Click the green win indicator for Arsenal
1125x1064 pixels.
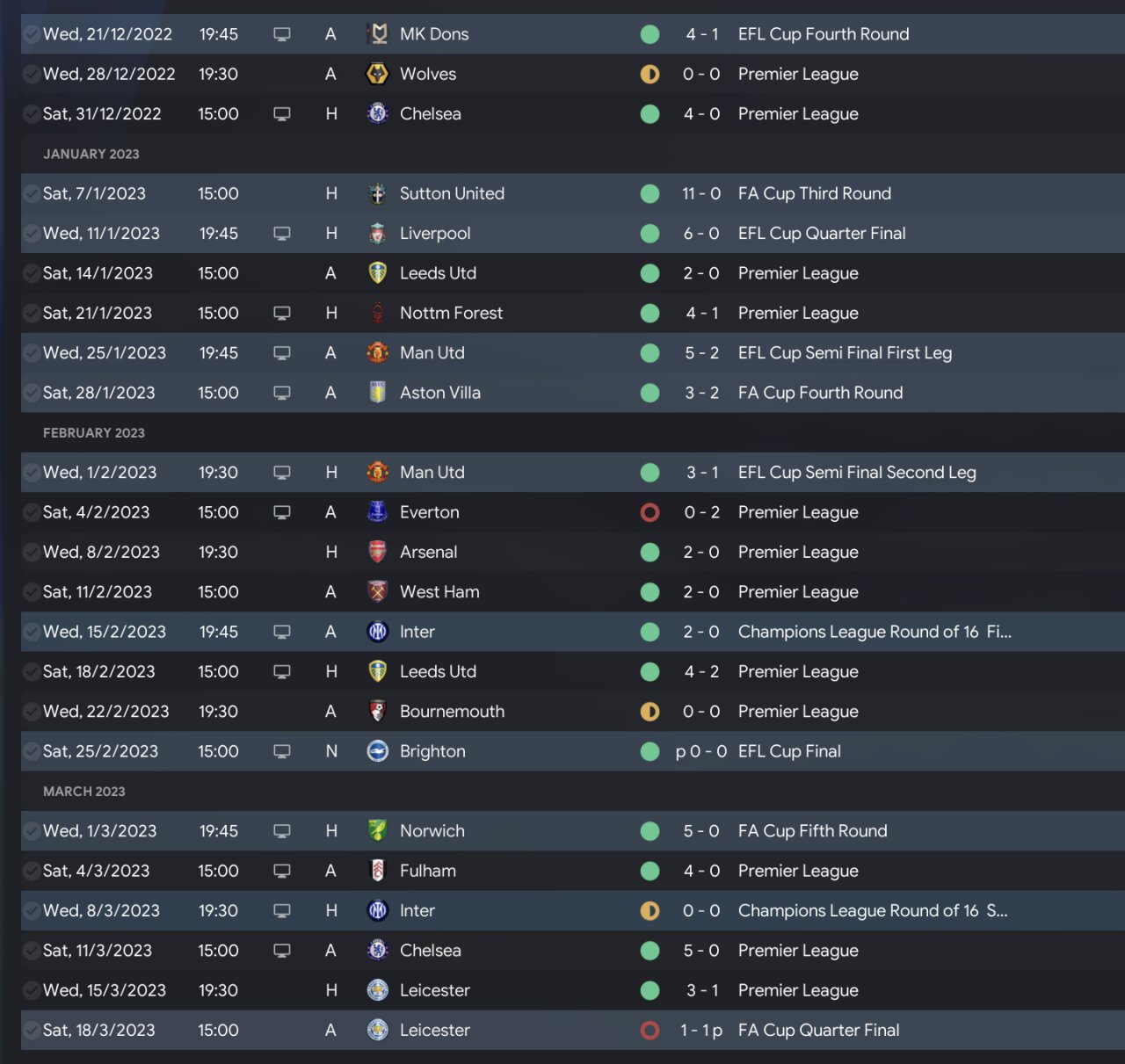(x=650, y=552)
